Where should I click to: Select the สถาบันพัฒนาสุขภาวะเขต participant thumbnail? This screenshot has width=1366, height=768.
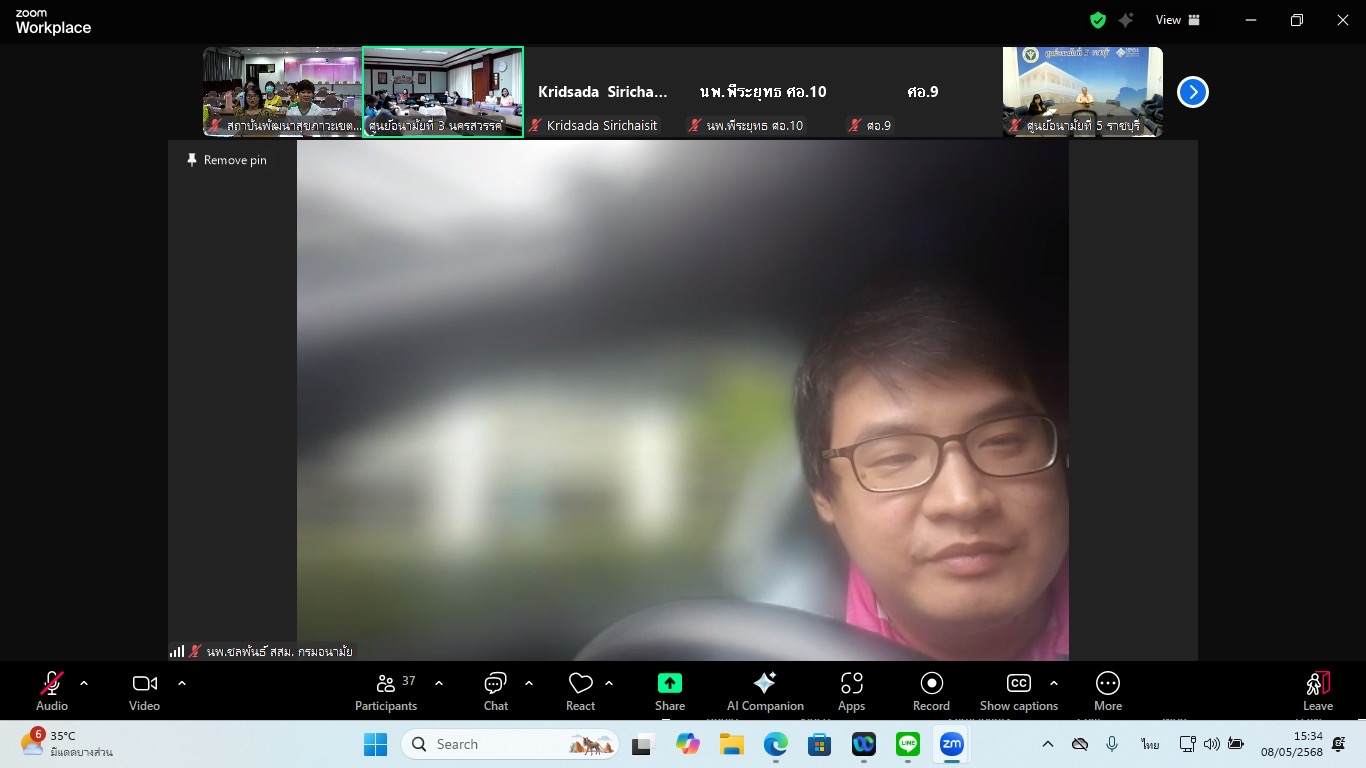point(283,92)
